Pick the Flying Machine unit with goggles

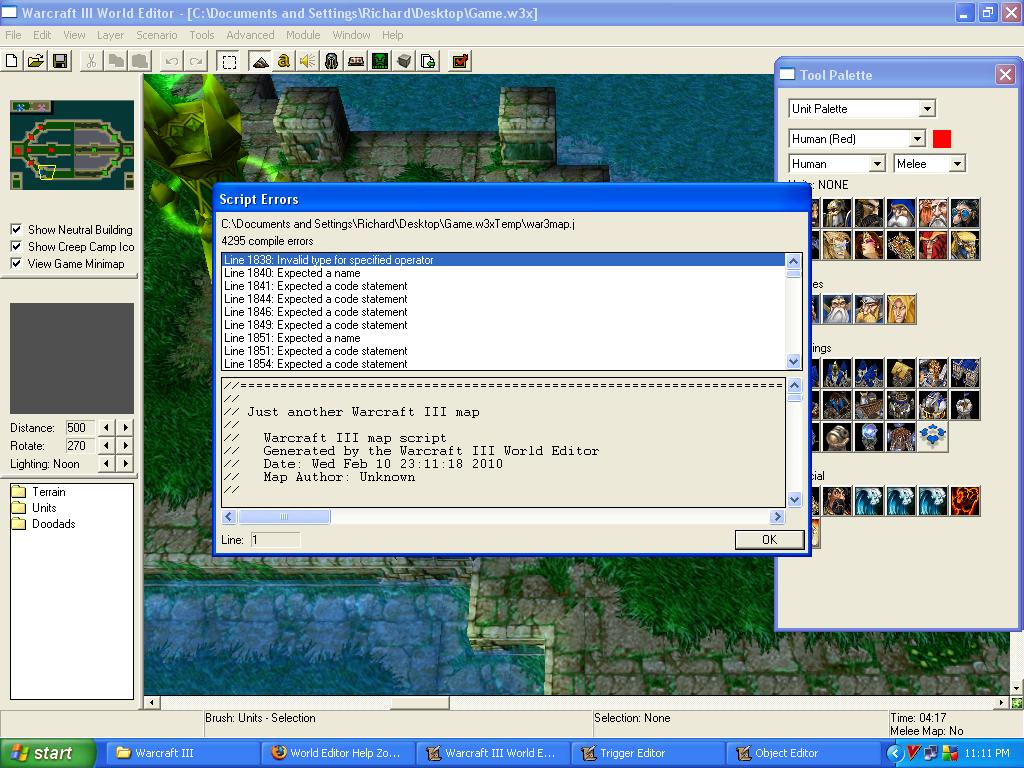(965, 213)
